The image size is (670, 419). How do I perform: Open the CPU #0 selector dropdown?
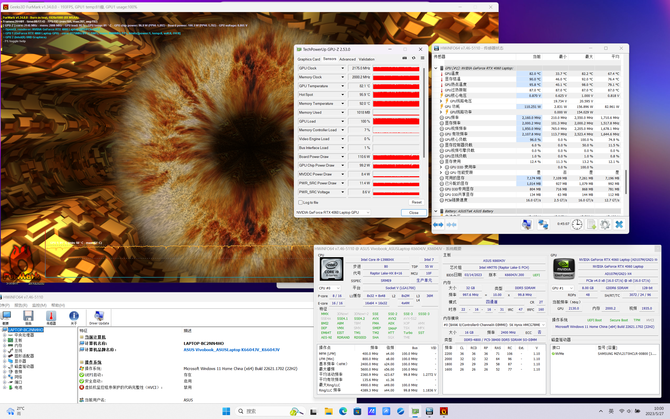tap(329, 288)
